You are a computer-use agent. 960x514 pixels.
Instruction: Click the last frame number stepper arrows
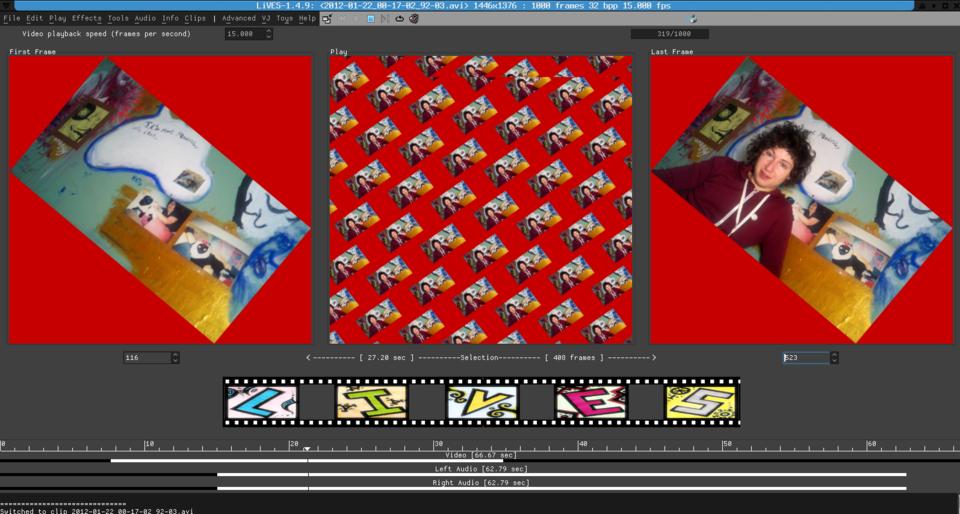point(834,358)
